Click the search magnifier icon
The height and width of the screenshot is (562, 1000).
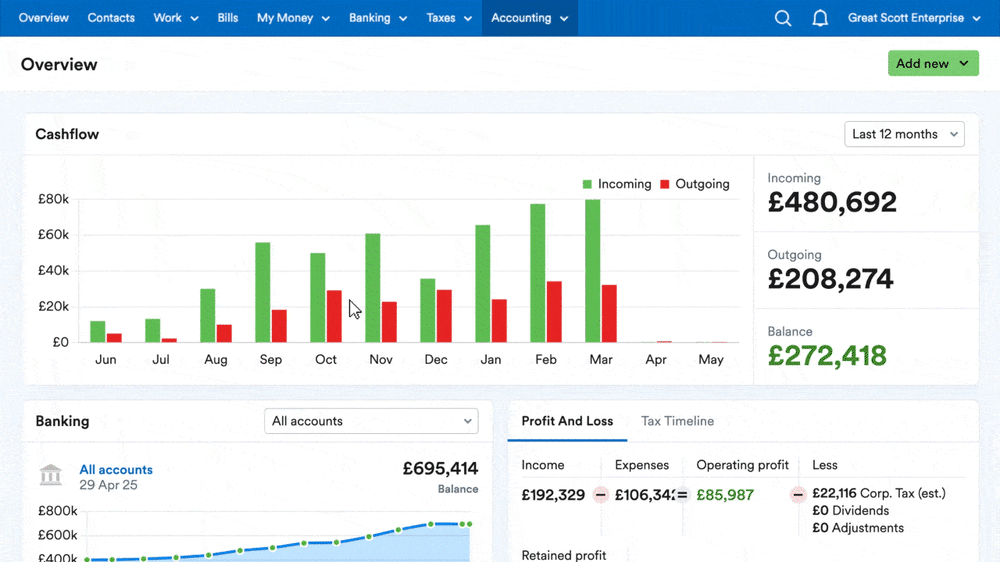click(783, 18)
